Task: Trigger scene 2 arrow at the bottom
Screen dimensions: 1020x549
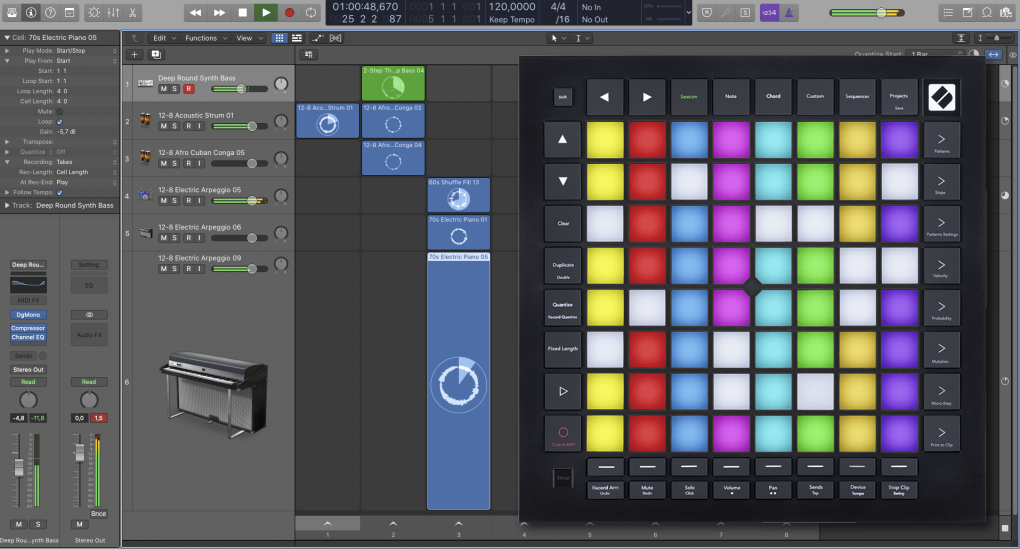Action: pos(393,523)
